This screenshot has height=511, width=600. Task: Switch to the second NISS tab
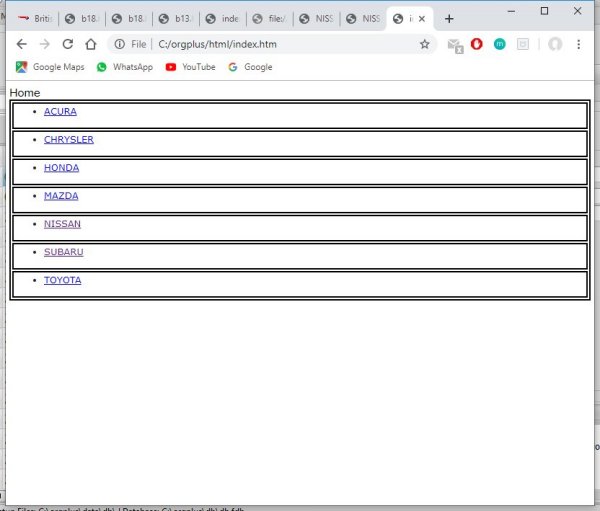coord(364,19)
